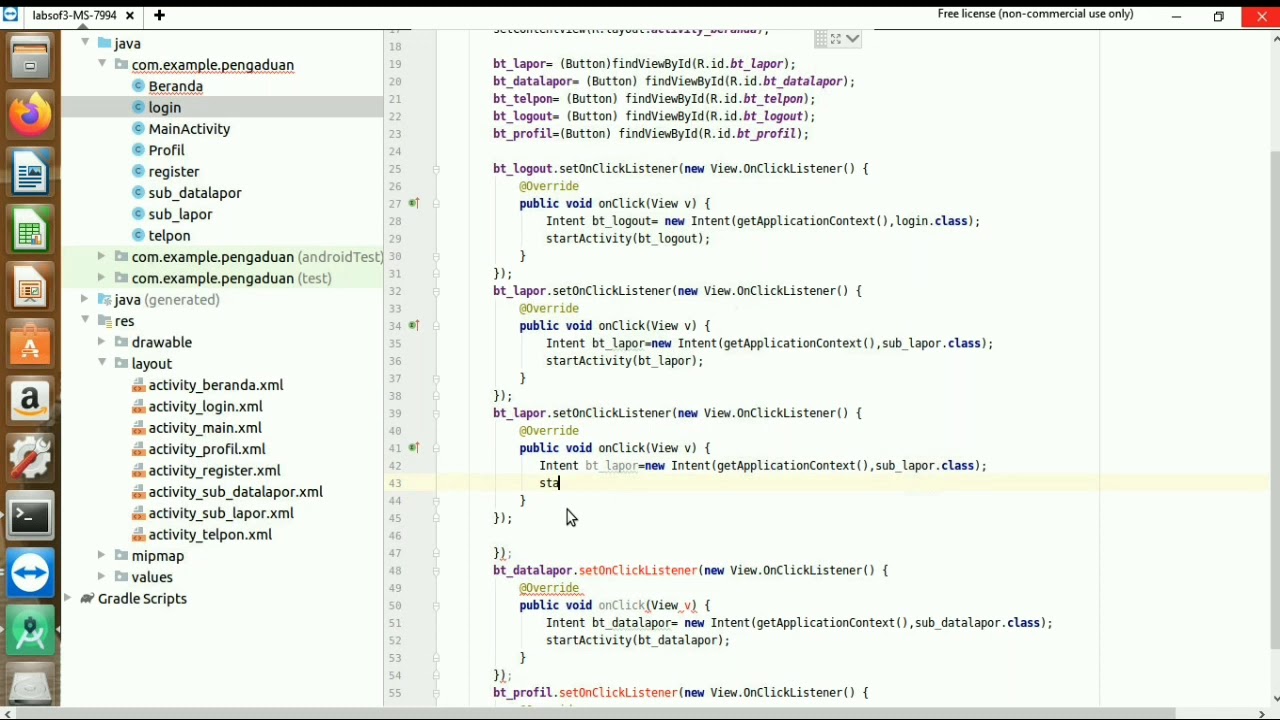
Task: Expand the drawable folder
Action: [102, 342]
